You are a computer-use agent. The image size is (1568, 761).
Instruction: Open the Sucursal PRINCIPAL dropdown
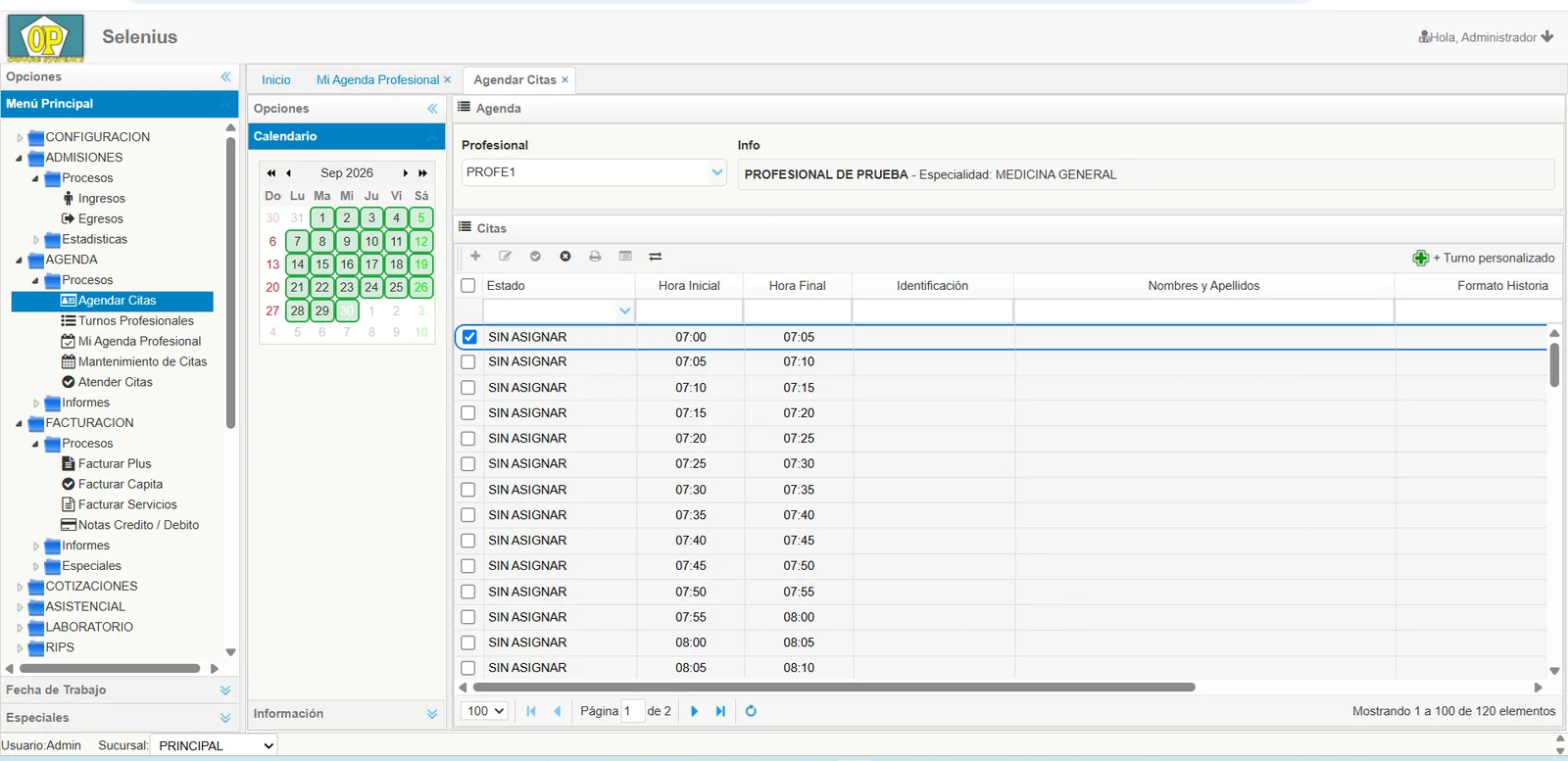pyautogui.click(x=215, y=746)
